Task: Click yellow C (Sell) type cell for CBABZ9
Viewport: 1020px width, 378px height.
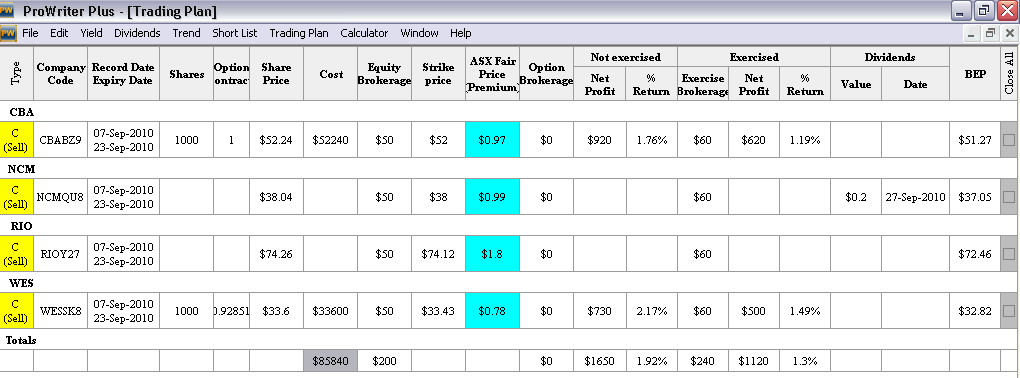Action: [17, 140]
